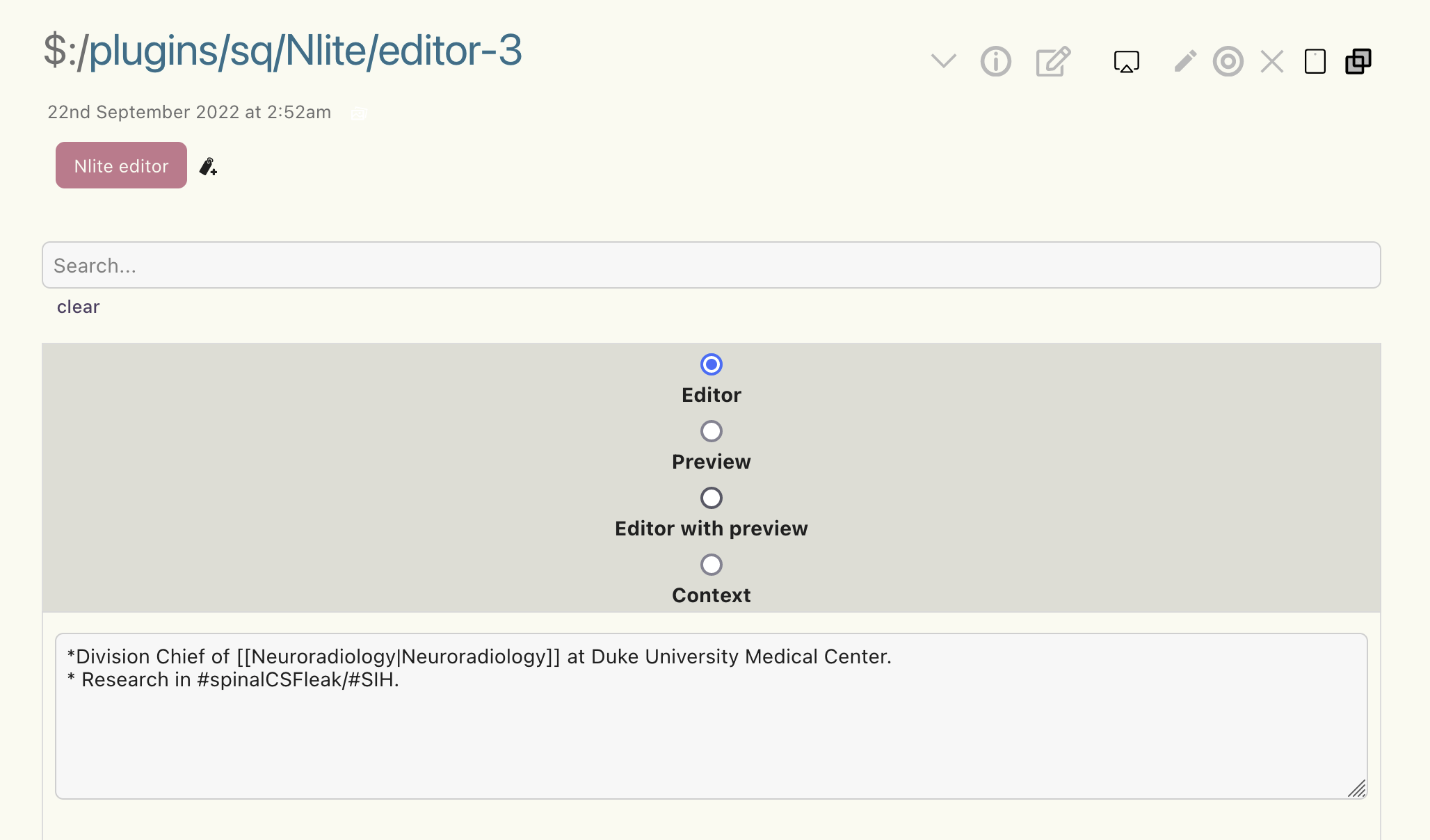Click the overlapping squares clone icon

[x=1358, y=61]
